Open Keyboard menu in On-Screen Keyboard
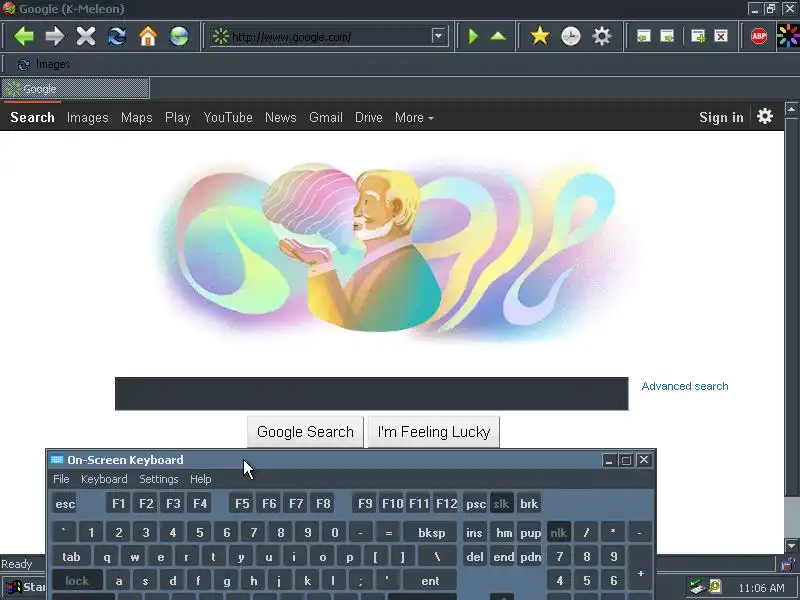Viewport: 800px width, 600px height. pos(104,479)
